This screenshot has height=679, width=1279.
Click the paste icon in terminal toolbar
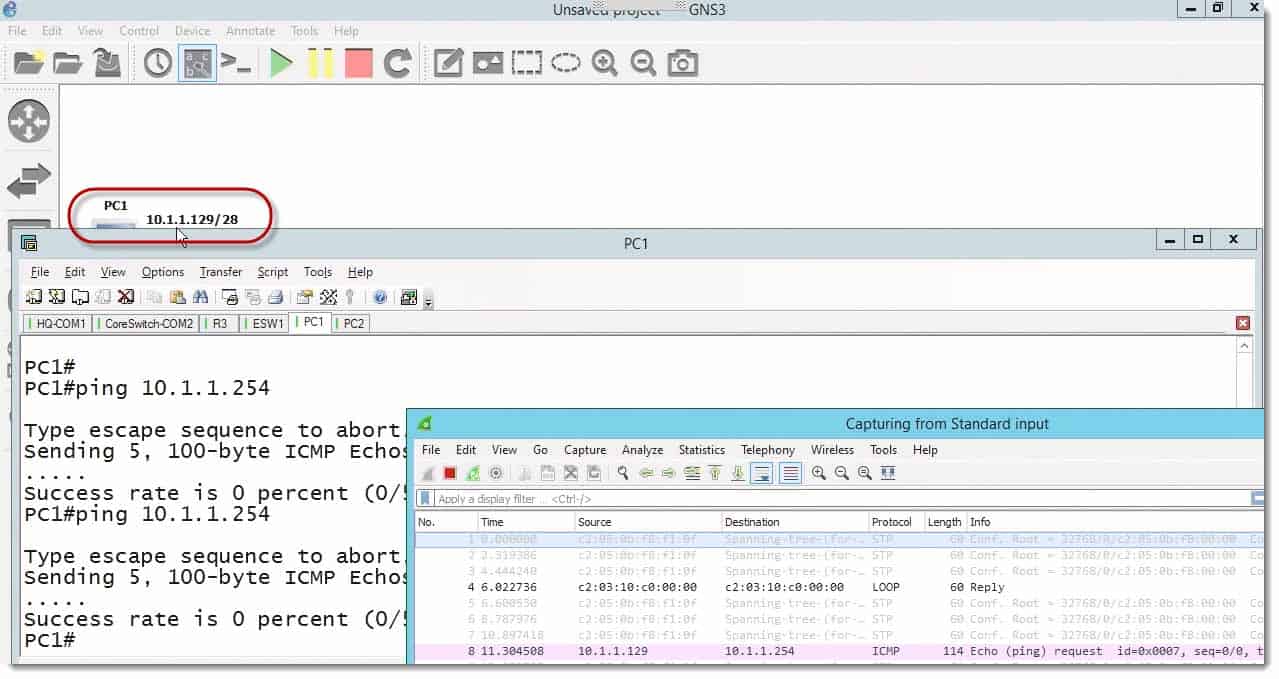(177, 297)
